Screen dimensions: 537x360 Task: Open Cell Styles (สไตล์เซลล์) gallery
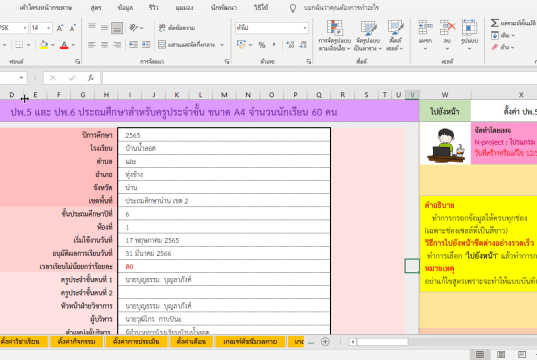[395, 35]
